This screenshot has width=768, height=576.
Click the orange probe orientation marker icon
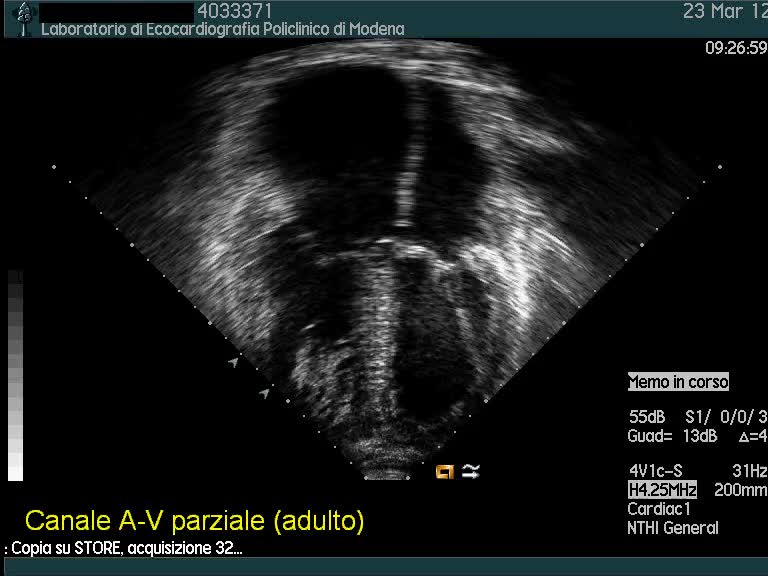[x=445, y=471]
